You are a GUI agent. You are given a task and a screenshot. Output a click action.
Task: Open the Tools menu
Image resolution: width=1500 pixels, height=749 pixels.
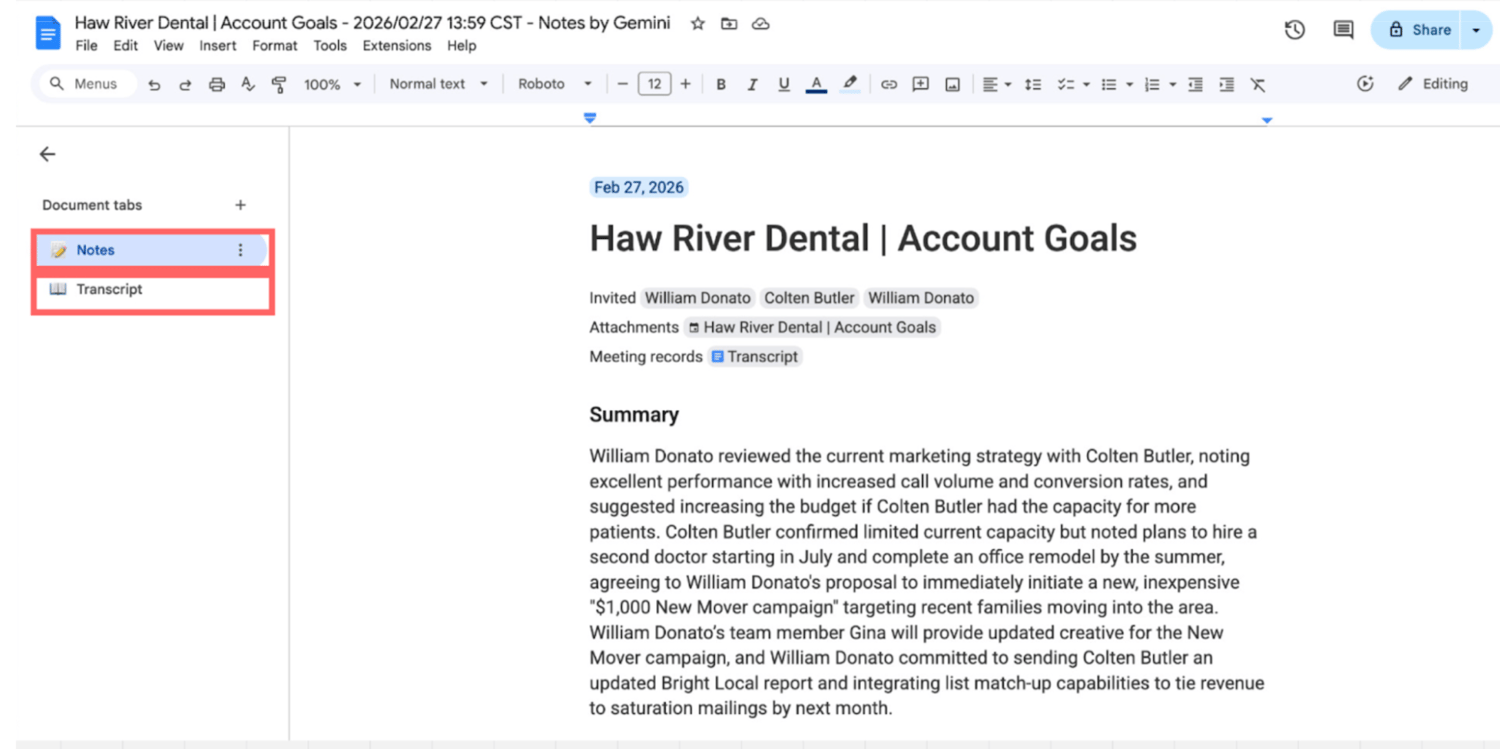[x=330, y=46]
